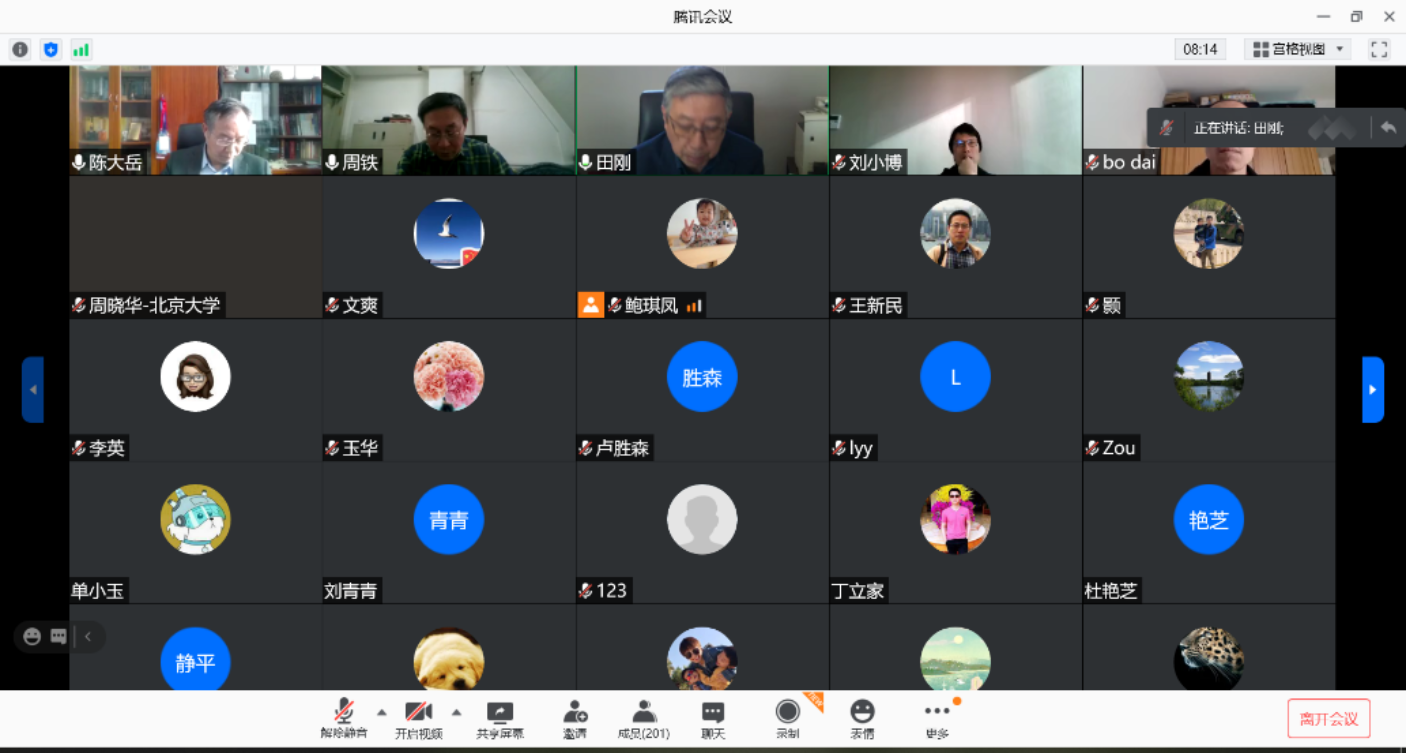Open the 宫格视图 layout dropdown
The height and width of the screenshot is (753, 1407).
click(1296, 48)
